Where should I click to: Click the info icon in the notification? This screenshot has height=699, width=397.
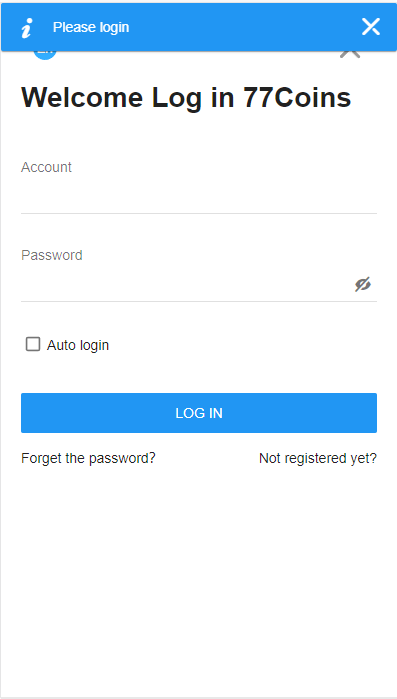coord(27,28)
